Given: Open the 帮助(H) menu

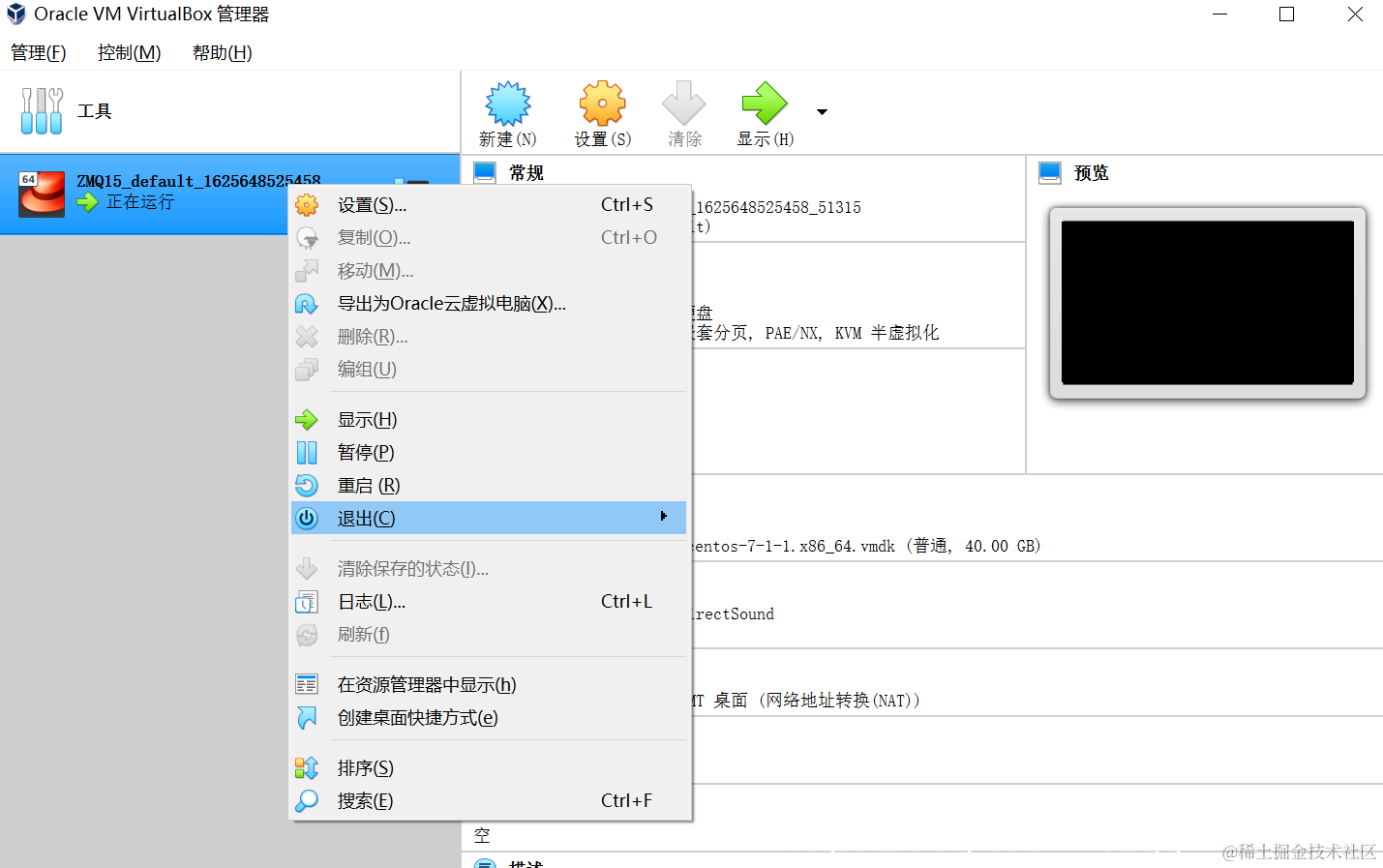Looking at the screenshot, I should tap(223, 52).
